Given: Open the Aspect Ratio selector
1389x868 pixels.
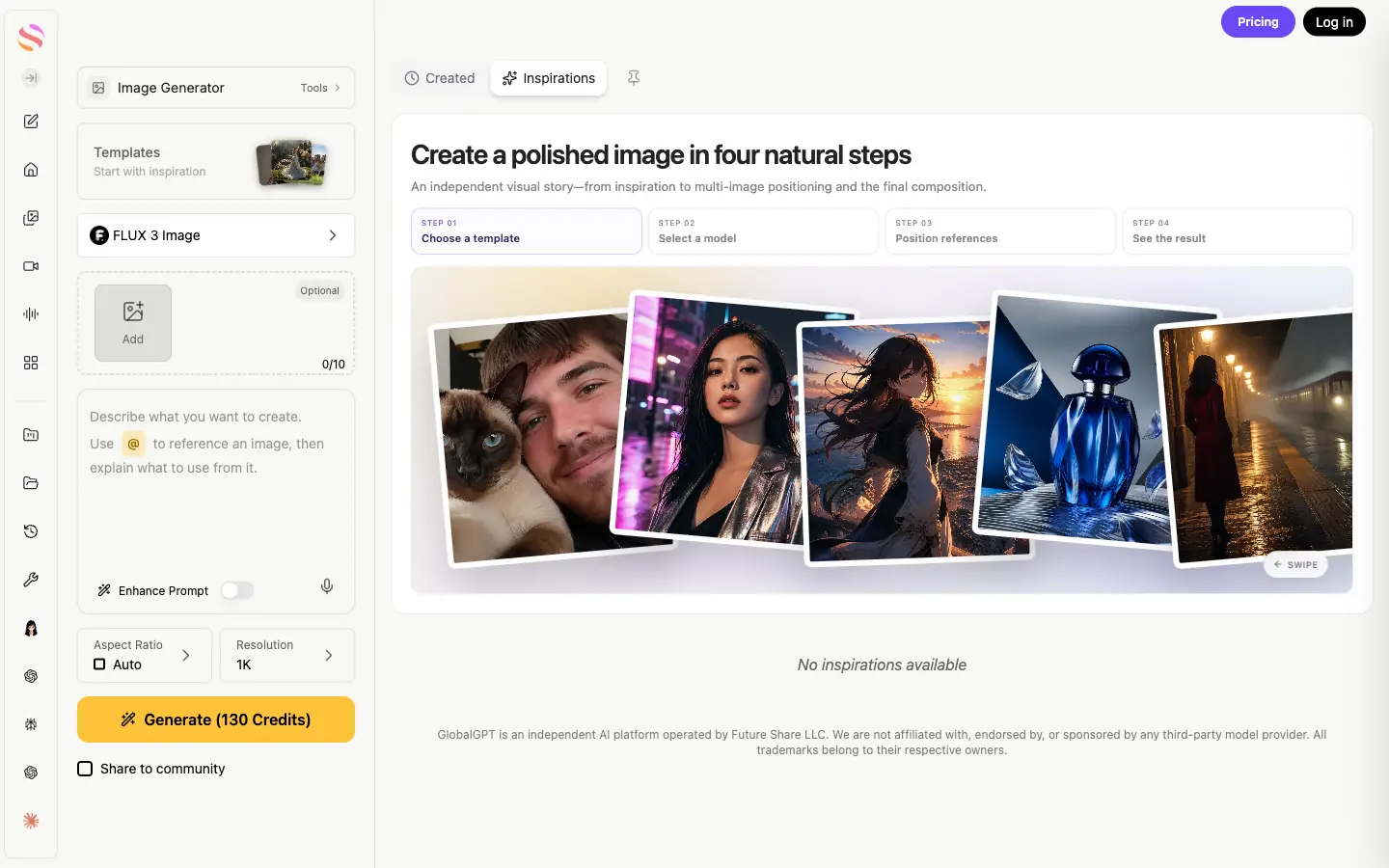Looking at the screenshot, I should pyautogui.click(x=145, y=656).
